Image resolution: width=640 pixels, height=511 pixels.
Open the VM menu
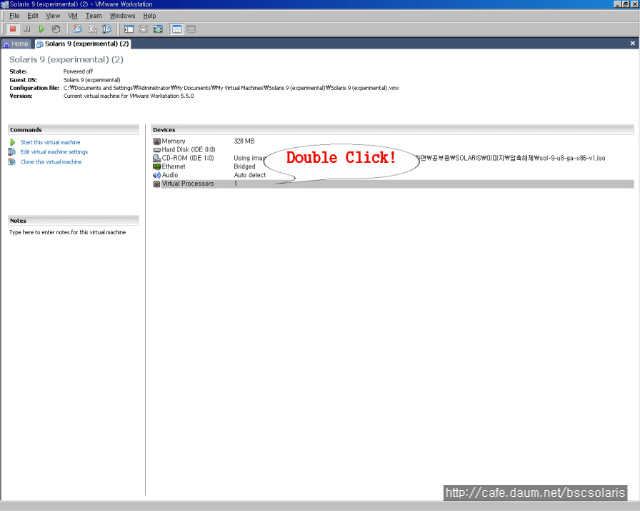[73, 16]
